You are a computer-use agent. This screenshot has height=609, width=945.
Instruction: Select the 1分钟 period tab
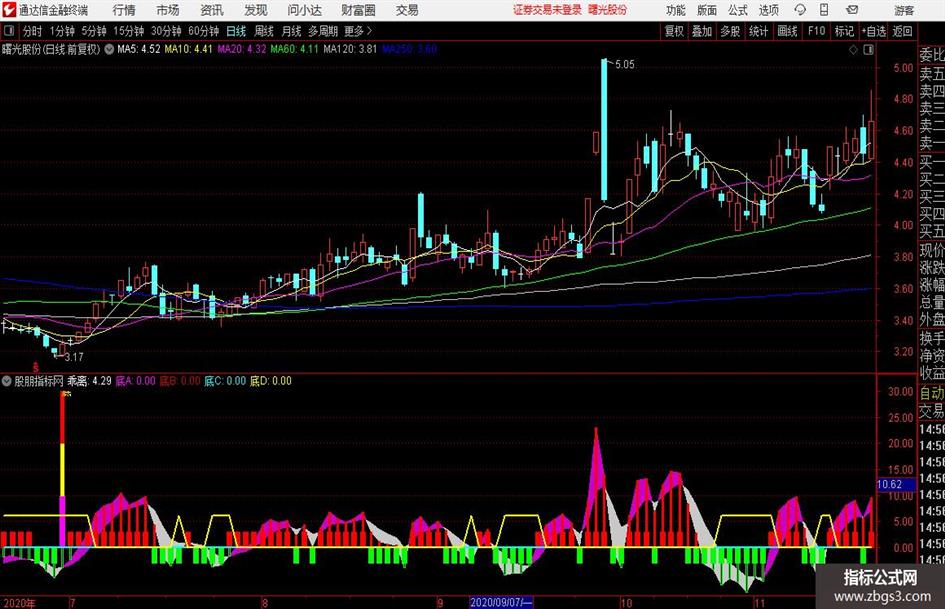(x=61, y=31)
